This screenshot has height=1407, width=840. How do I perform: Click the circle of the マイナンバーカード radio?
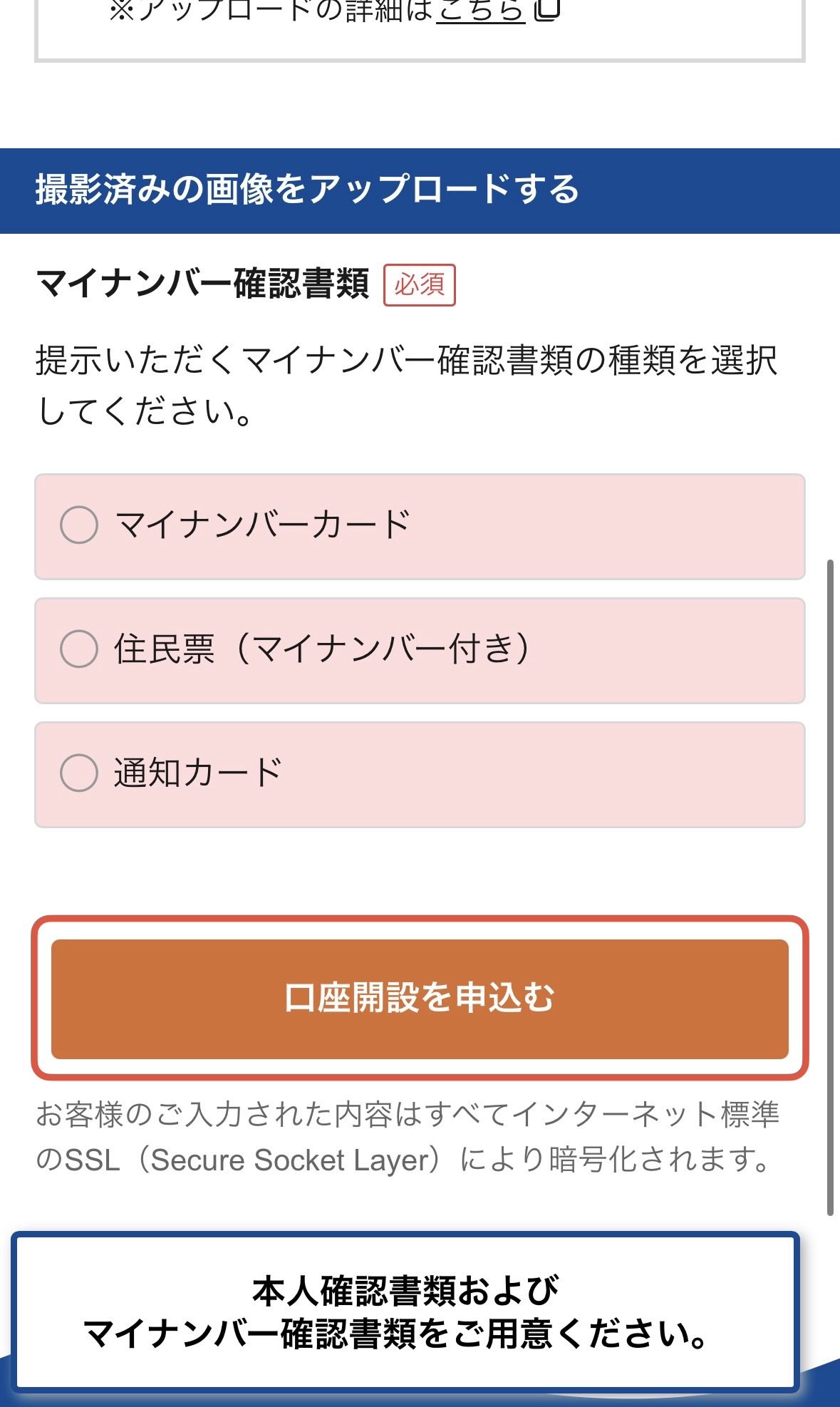(80, 525)
